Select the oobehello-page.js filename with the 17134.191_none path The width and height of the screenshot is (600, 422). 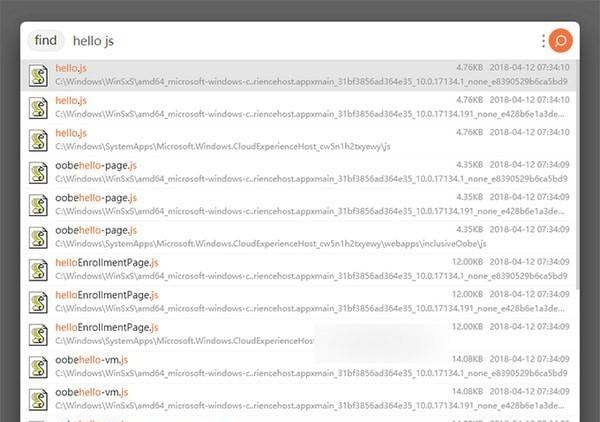pos(96,198)
